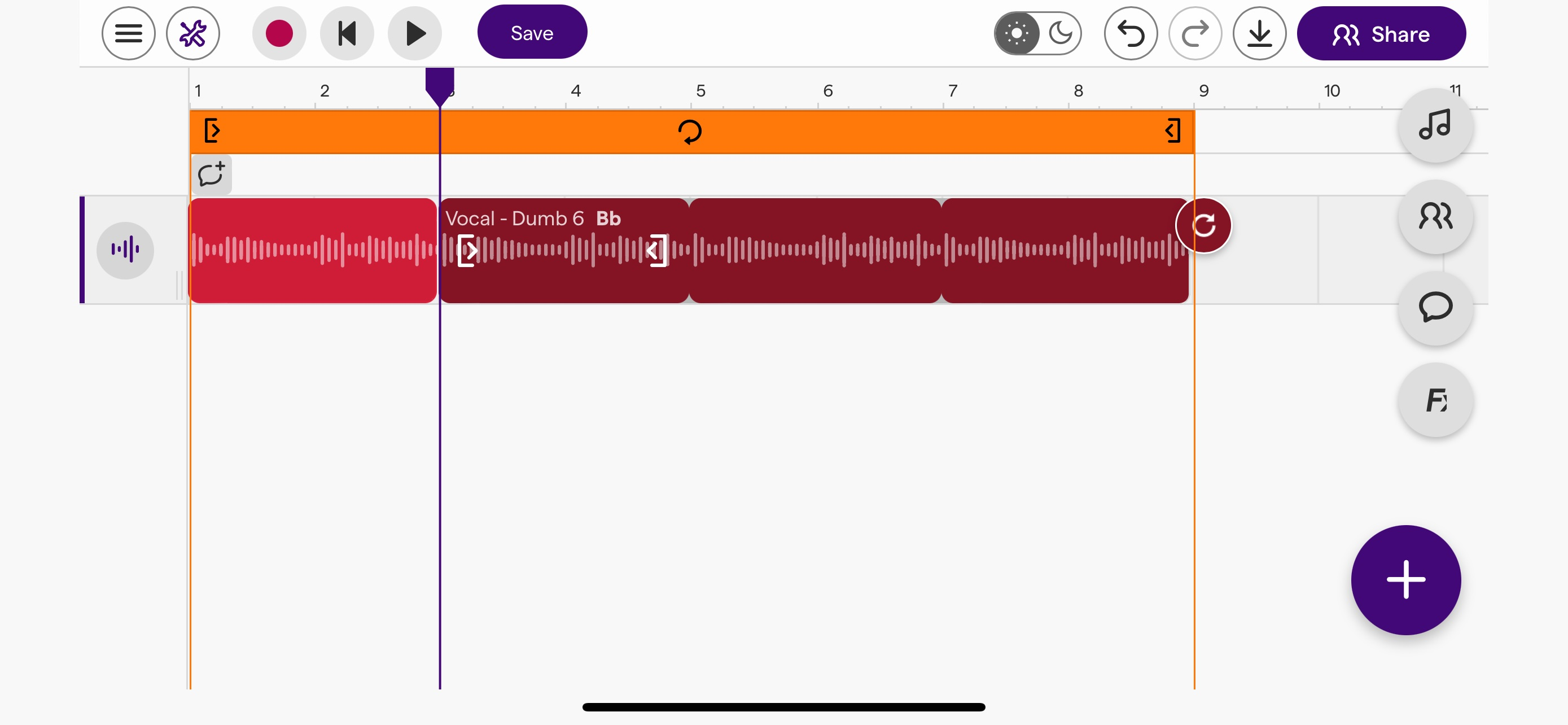Download the project
The width and height of the screenshot is (1568, 725).
pyautogui.click(x=1259, y=33)
